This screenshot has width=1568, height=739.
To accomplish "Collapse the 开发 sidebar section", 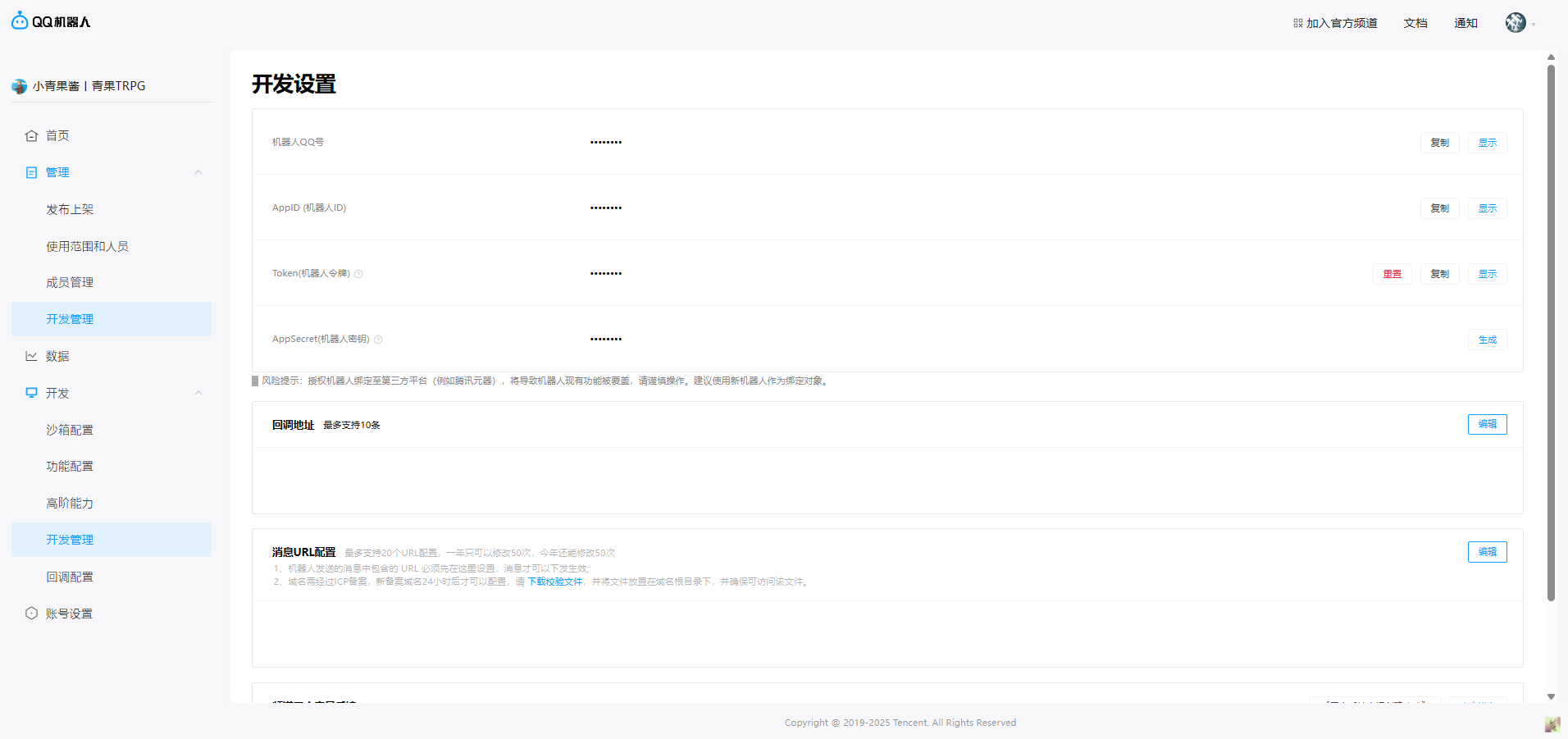I will [x=198, y=393].
